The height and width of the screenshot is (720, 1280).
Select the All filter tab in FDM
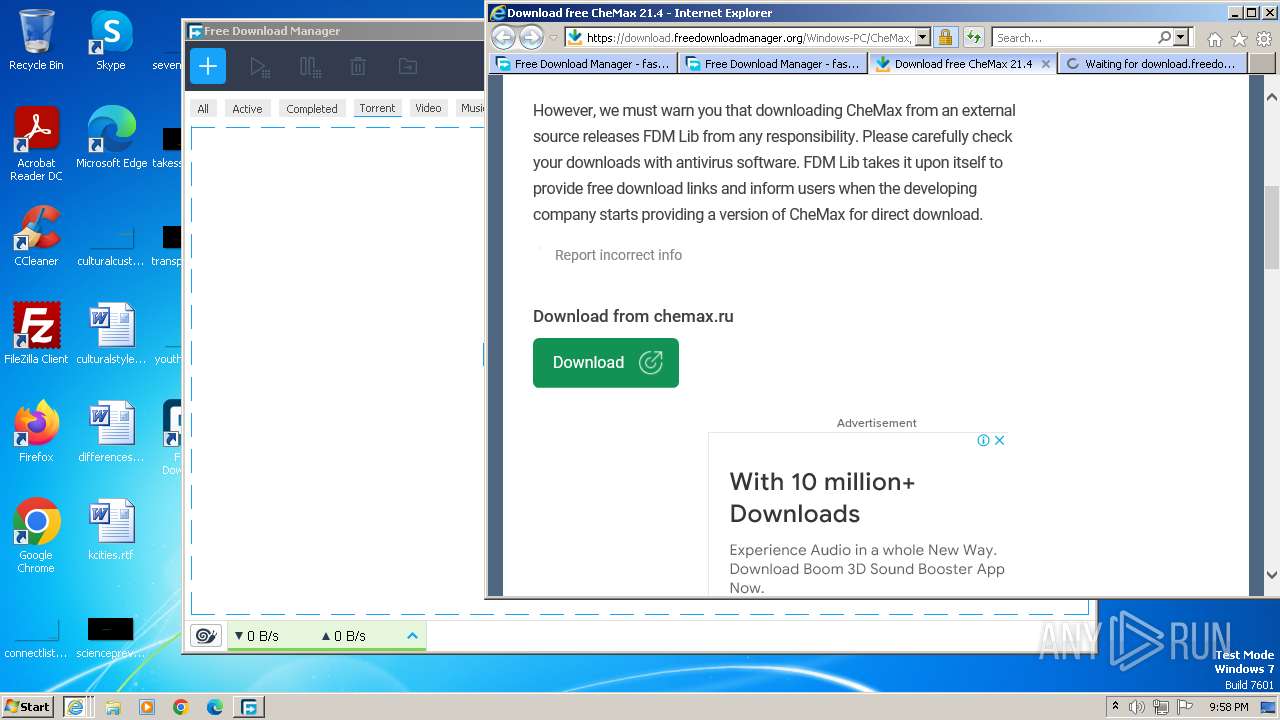[203, 108]
